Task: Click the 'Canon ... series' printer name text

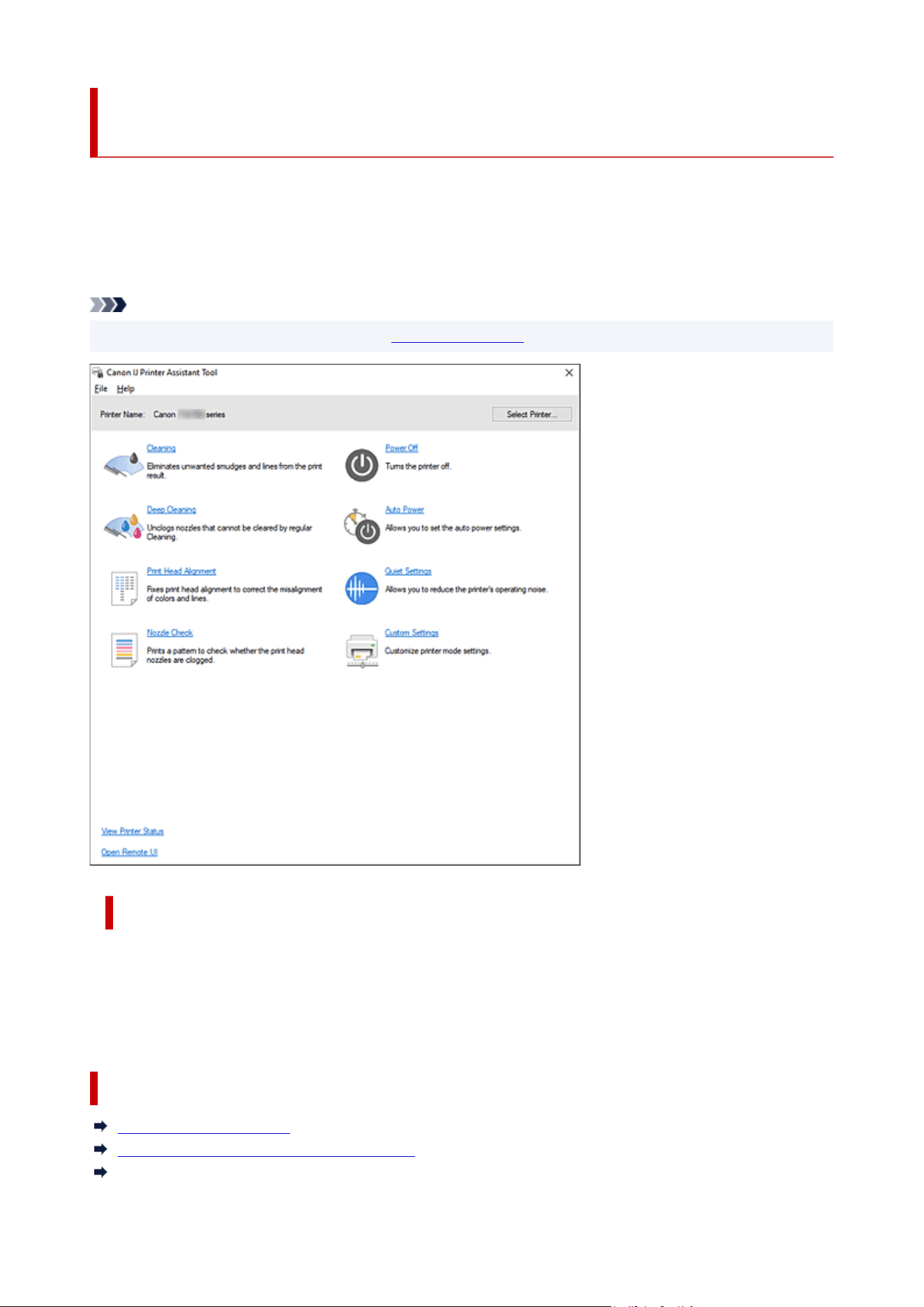Action: tap(189, 414)
